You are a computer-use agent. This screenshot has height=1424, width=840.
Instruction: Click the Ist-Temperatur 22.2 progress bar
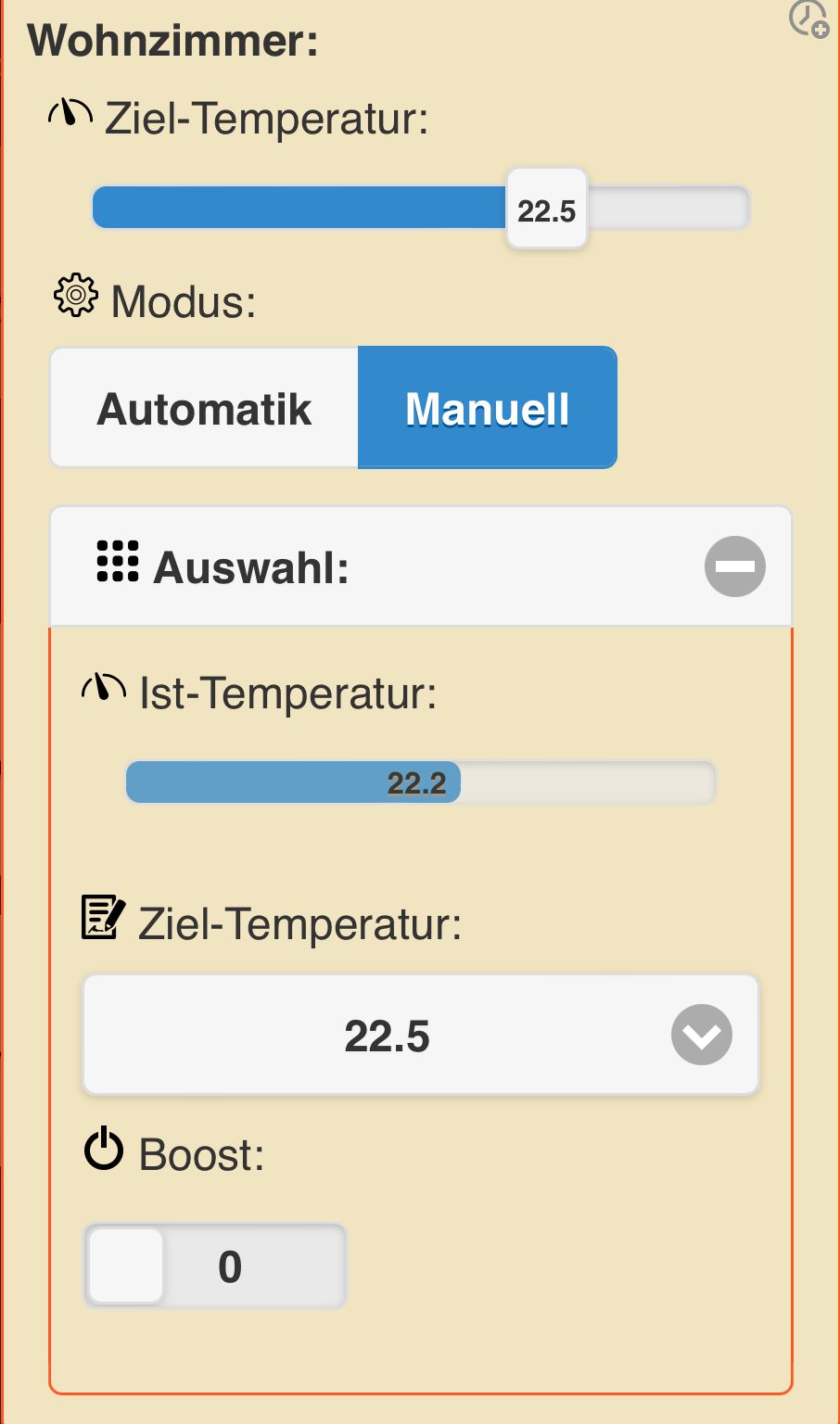[x=421, y=782]
